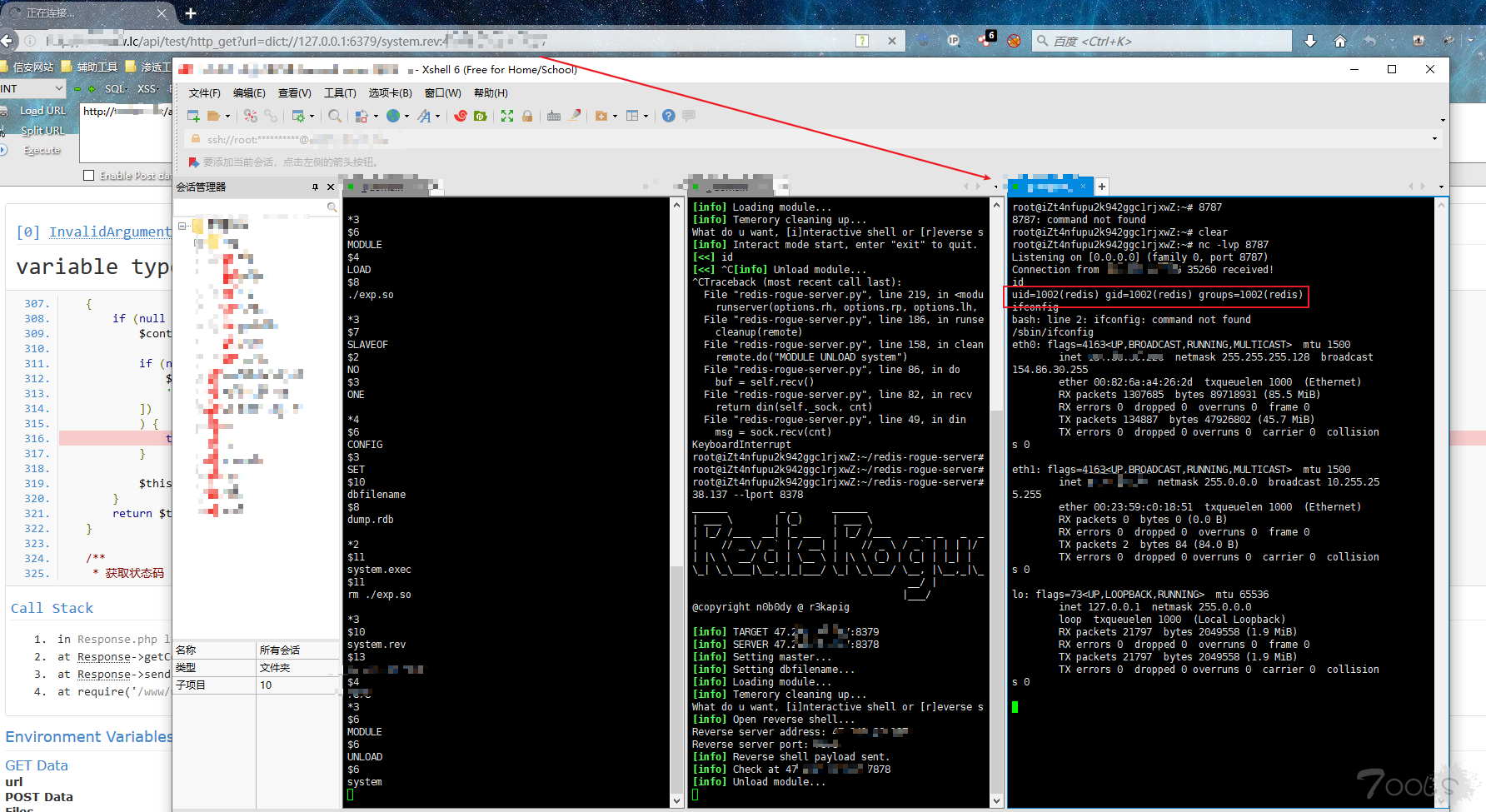1486x812 pixels.
Task: Open Xshell 工具(T) menu
Action: point(340,93)
